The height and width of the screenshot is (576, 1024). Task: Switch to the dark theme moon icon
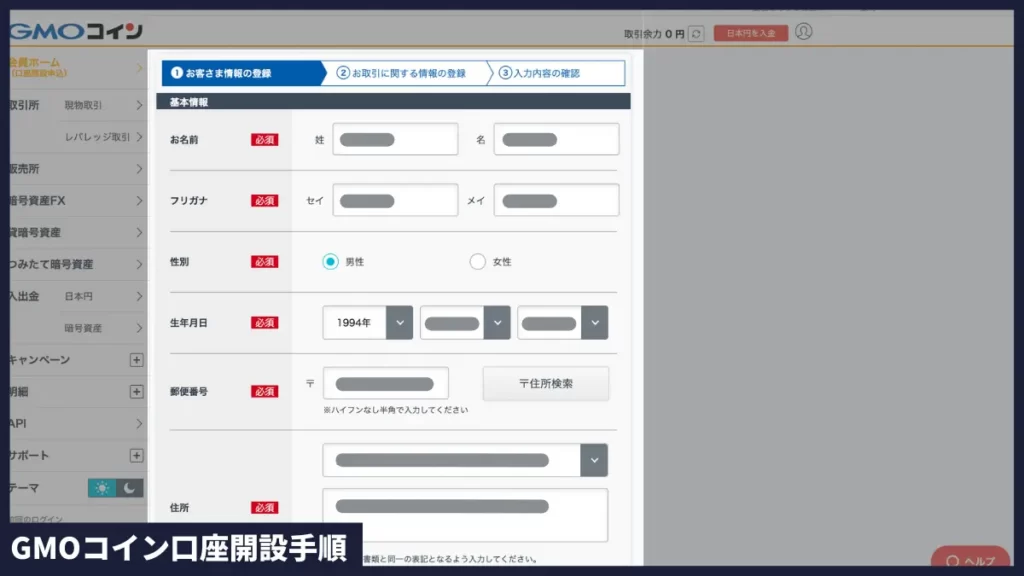point(130,488)
